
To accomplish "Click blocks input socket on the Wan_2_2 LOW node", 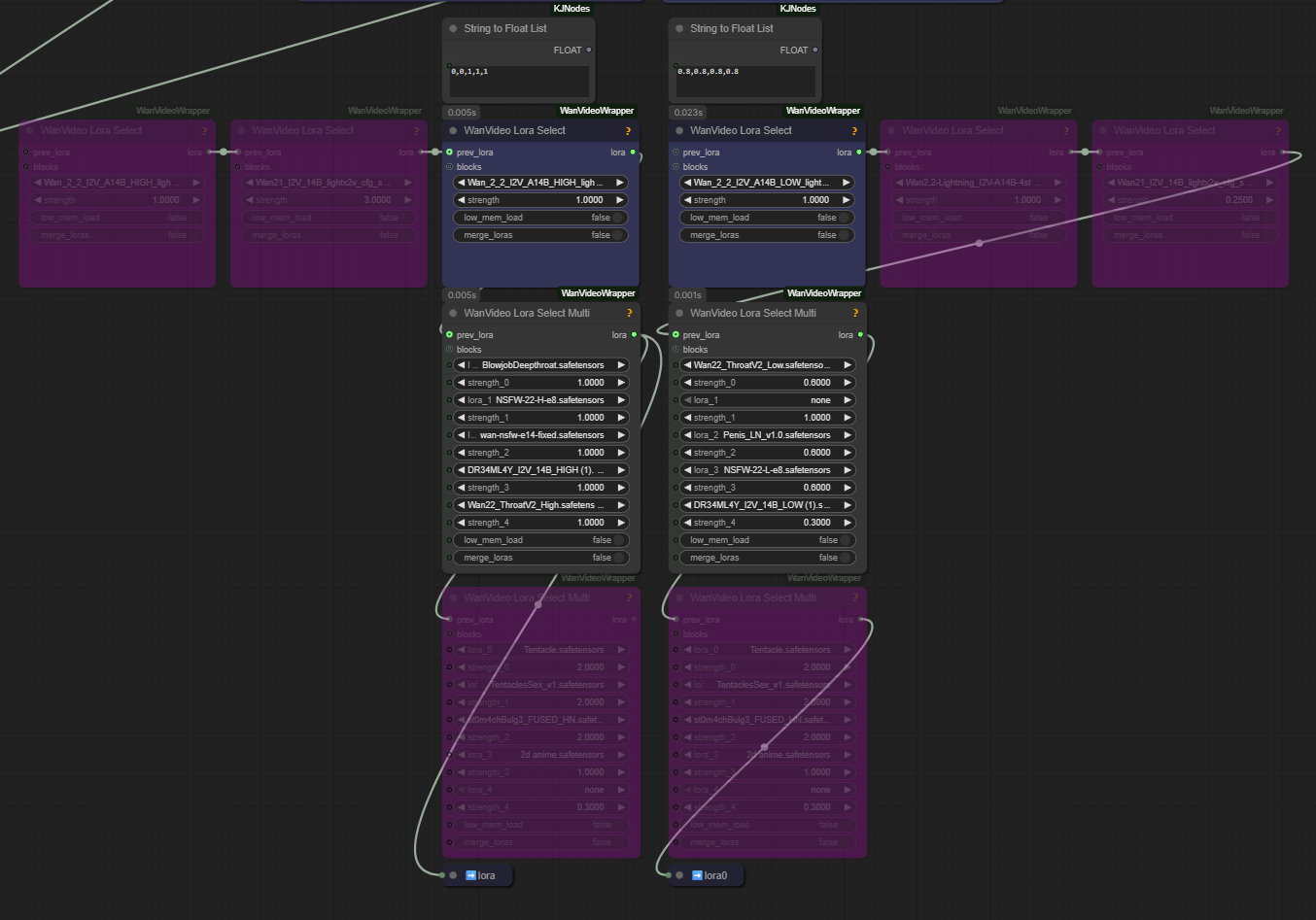I will 675,166.
